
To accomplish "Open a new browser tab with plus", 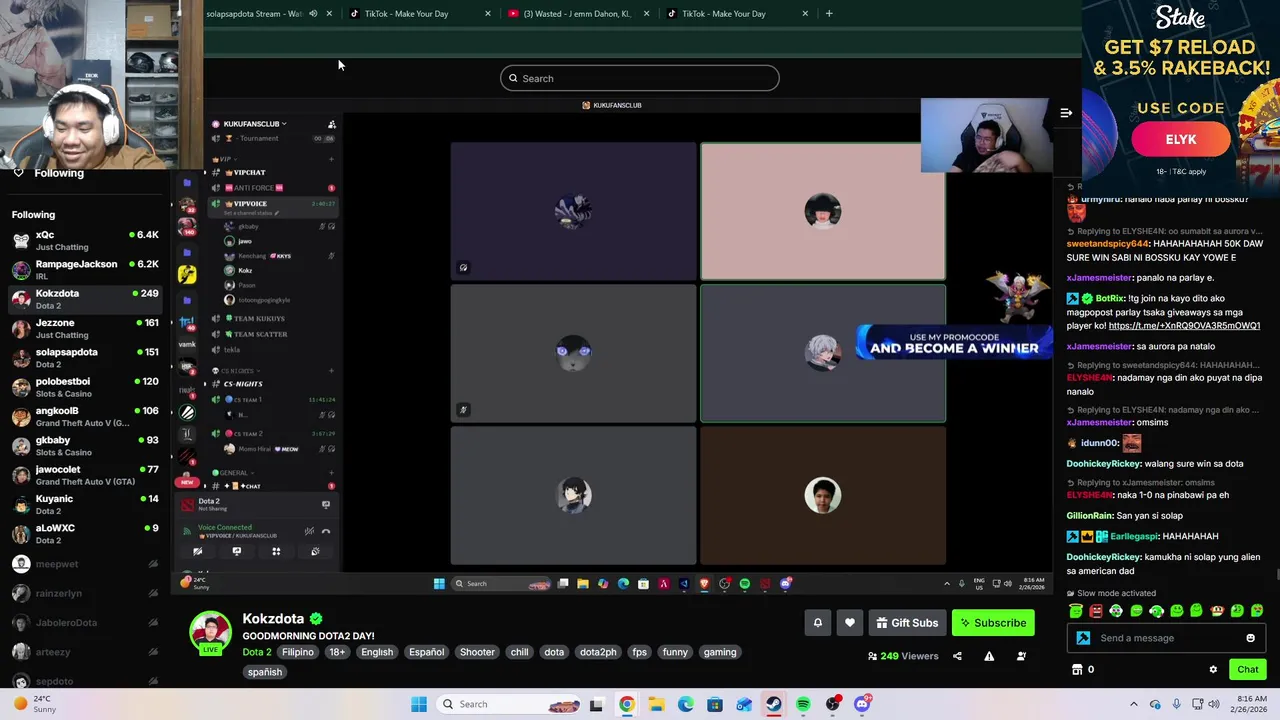I will (x=829, y=13).
